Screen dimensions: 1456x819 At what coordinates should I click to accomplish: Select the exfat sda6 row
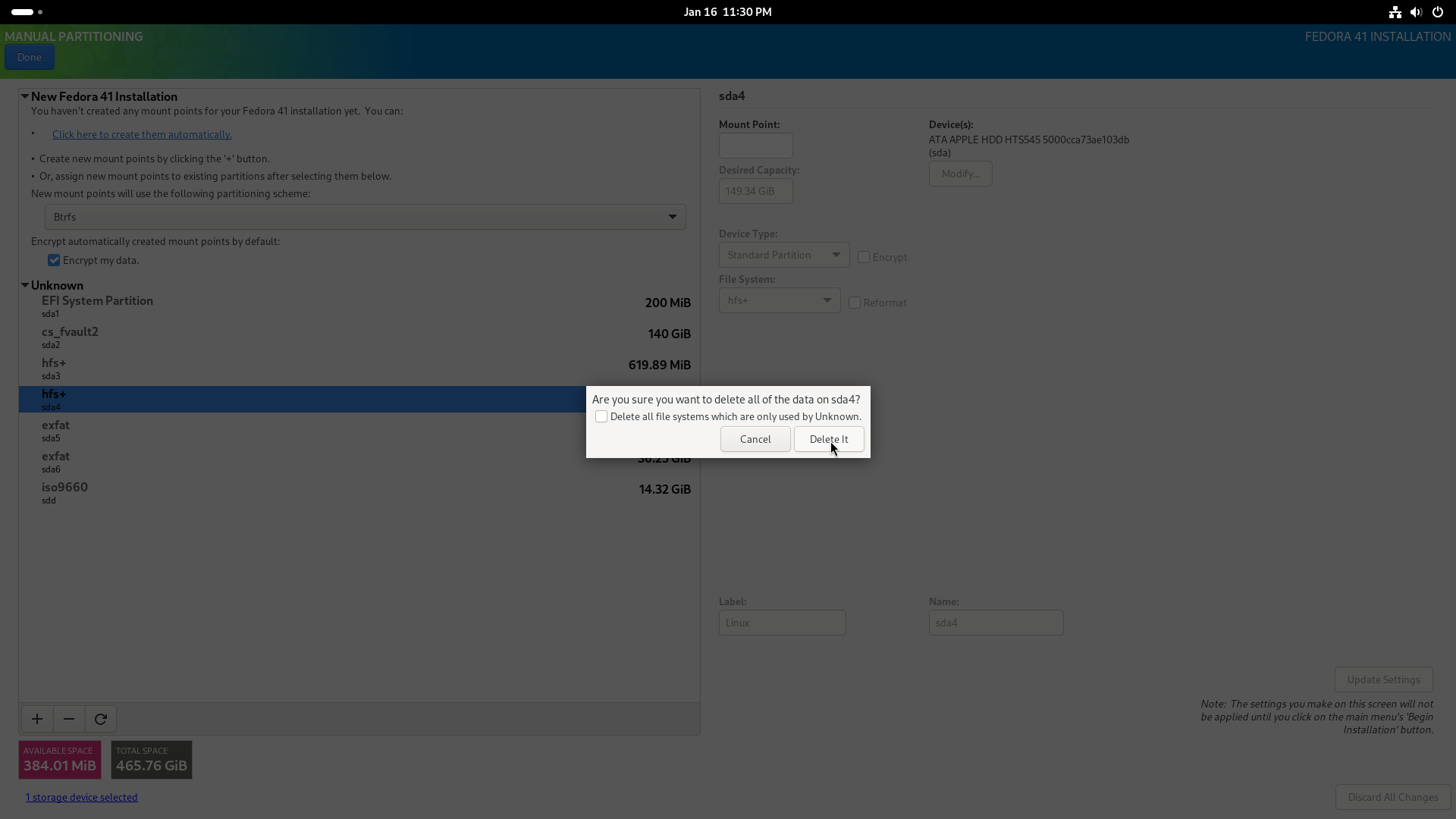point(359,462)
